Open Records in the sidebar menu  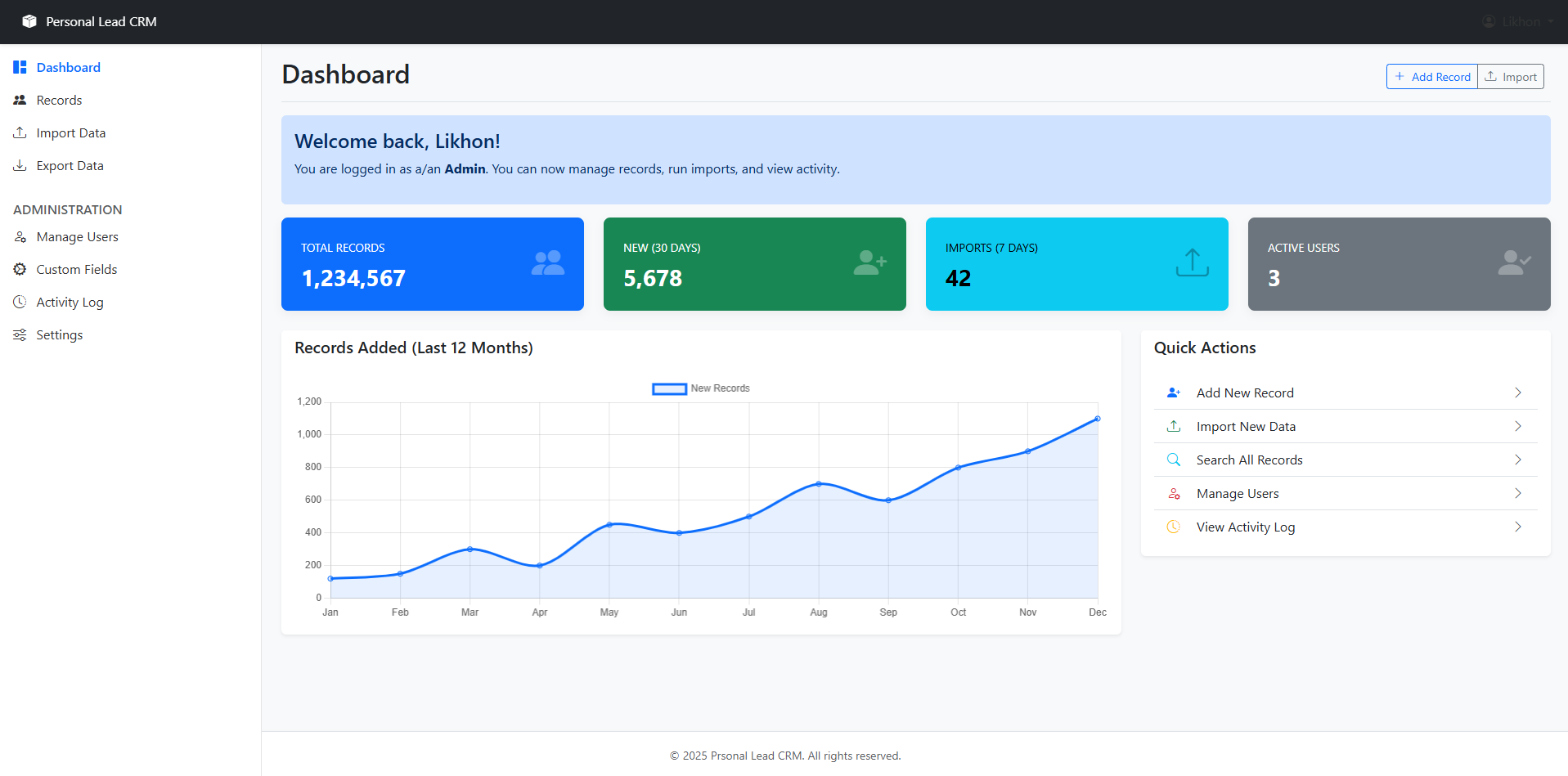point(59,100)
